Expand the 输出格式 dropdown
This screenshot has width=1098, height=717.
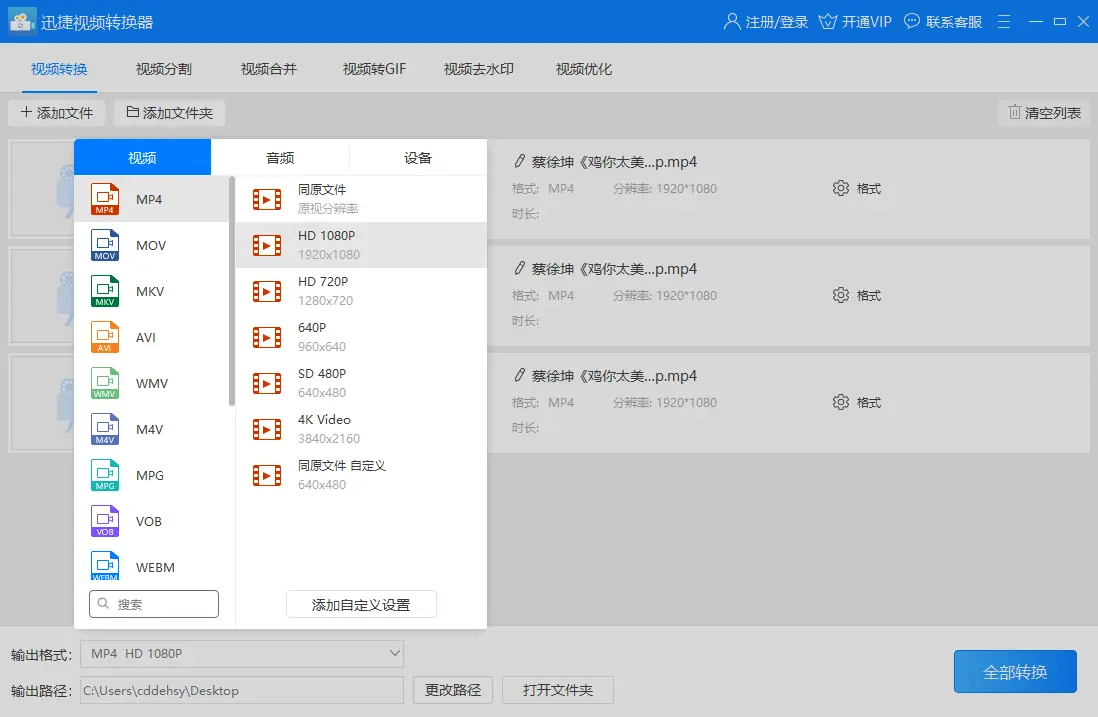click(x=395, y=653)
